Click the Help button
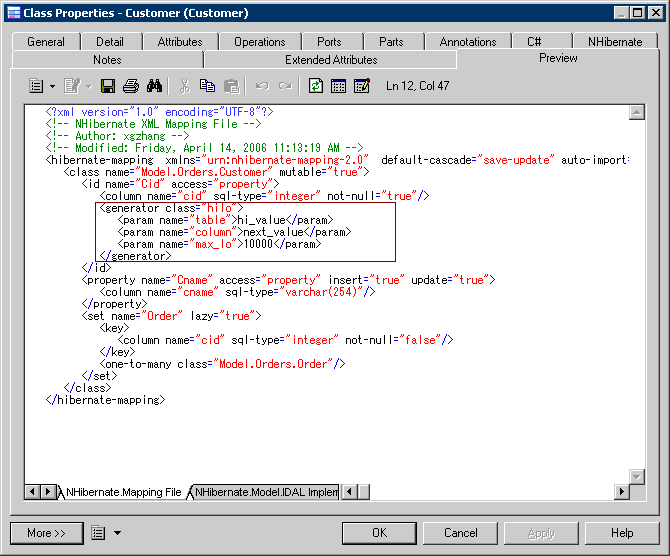The image size is (670, 556). tap(622, 533)
